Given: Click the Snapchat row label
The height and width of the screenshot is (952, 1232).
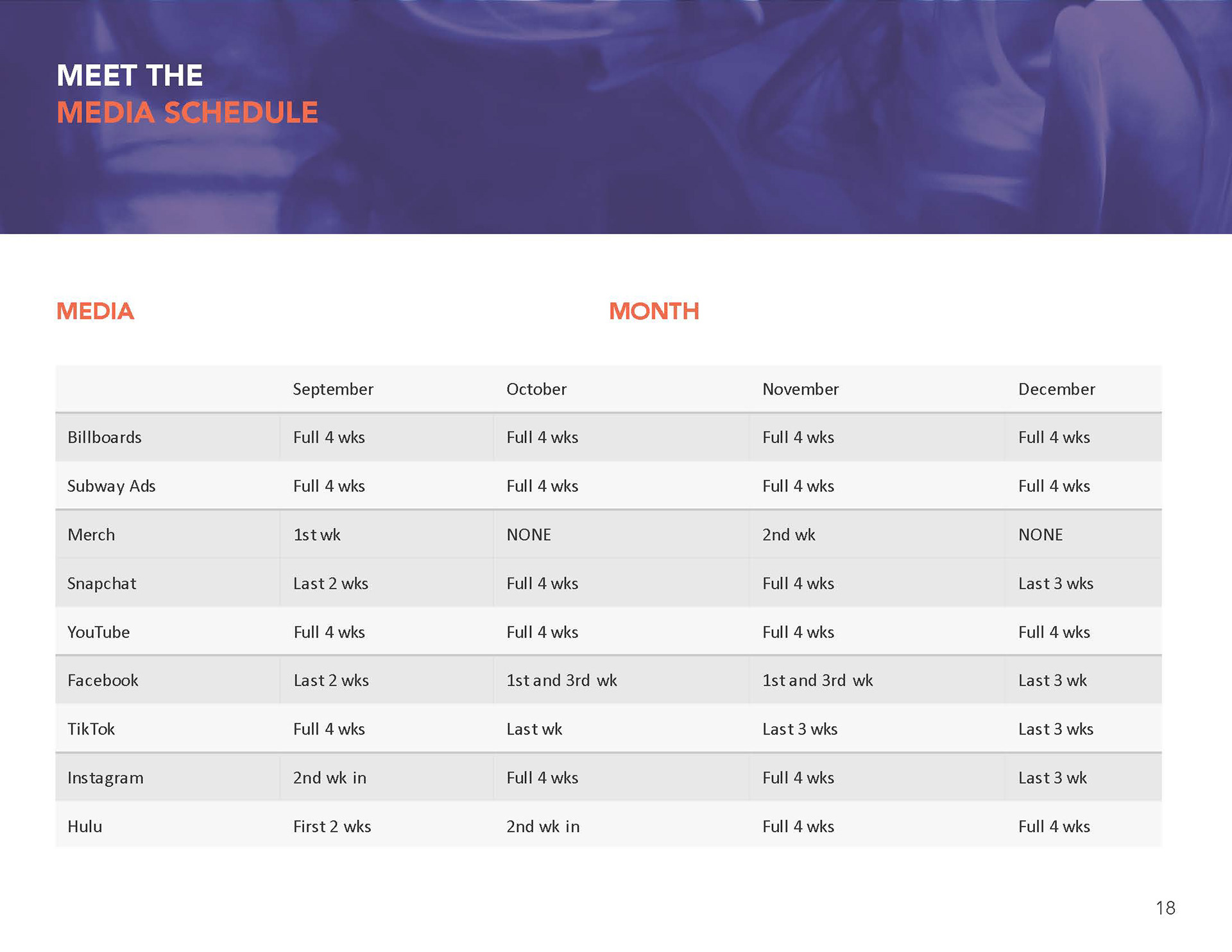Looking at the screenshot, I should (102, 584).
